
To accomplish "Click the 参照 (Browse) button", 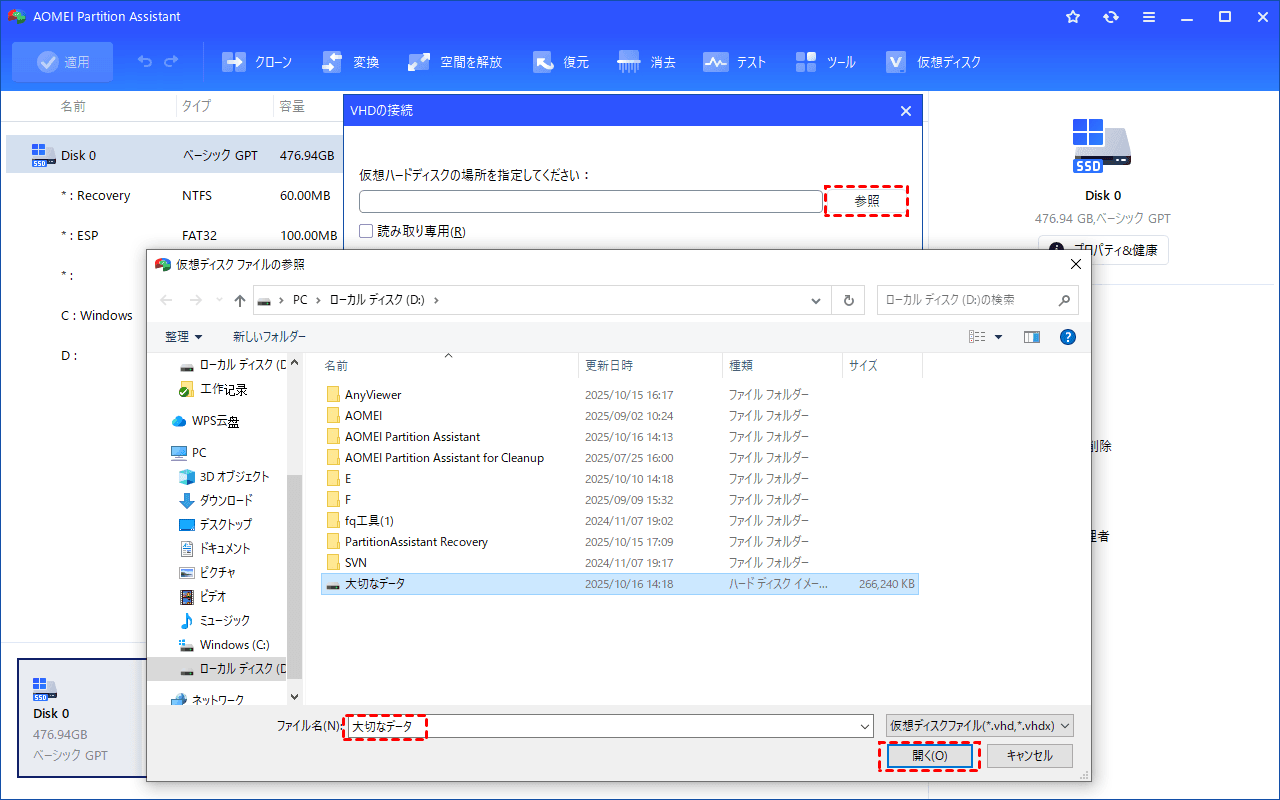I will (866, 201).
